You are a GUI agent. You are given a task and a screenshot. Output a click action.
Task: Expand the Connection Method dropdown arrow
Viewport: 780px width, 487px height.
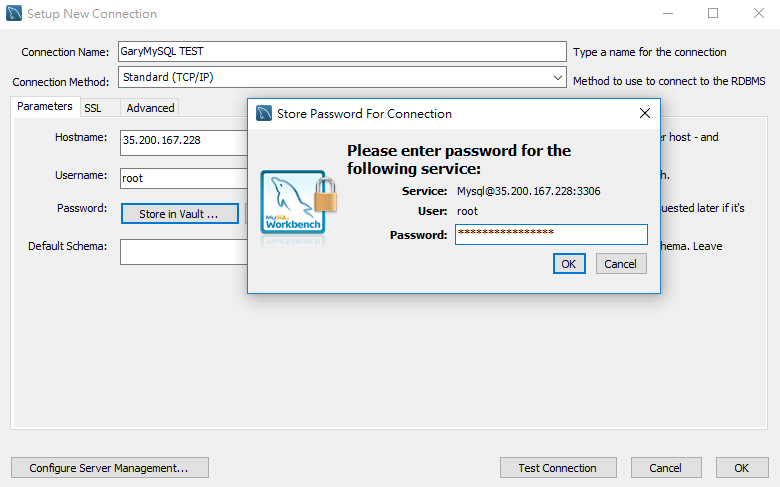558,78
